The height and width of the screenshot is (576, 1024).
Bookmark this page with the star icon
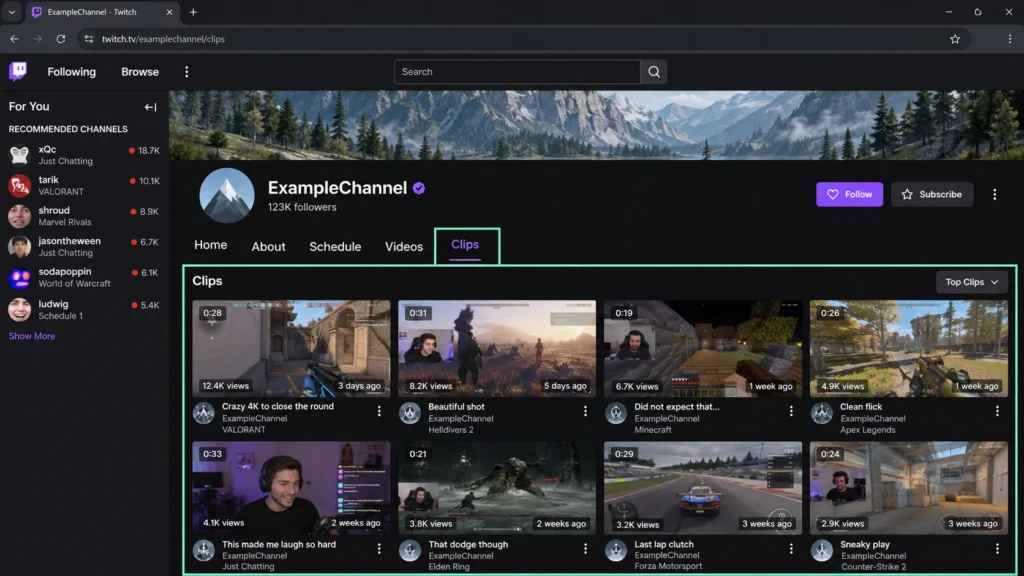[955, 39]
